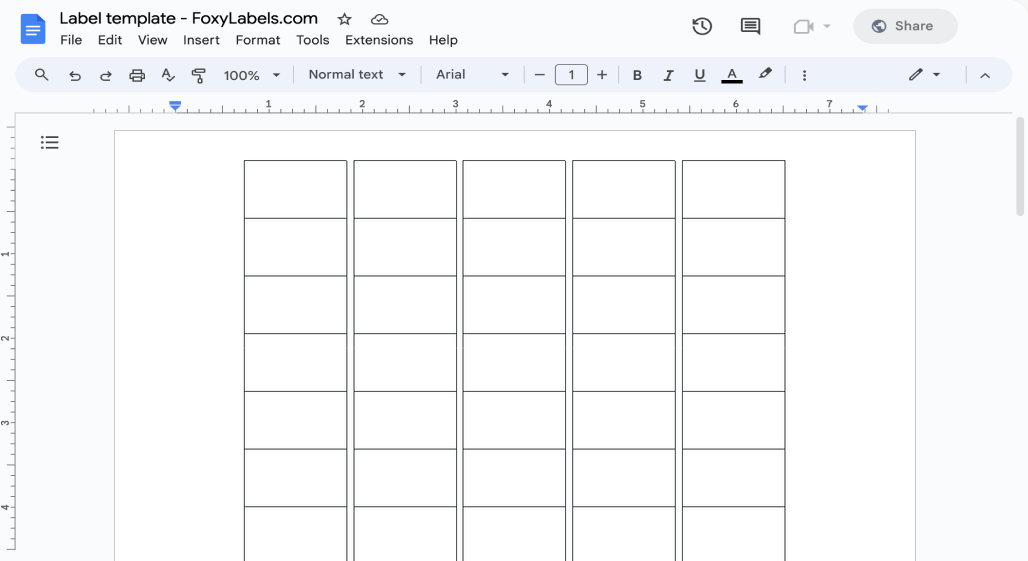Open the Normal text style dropdown
Image resolution: width=1028 pixels, height=561 pixels.
[357, 75]
